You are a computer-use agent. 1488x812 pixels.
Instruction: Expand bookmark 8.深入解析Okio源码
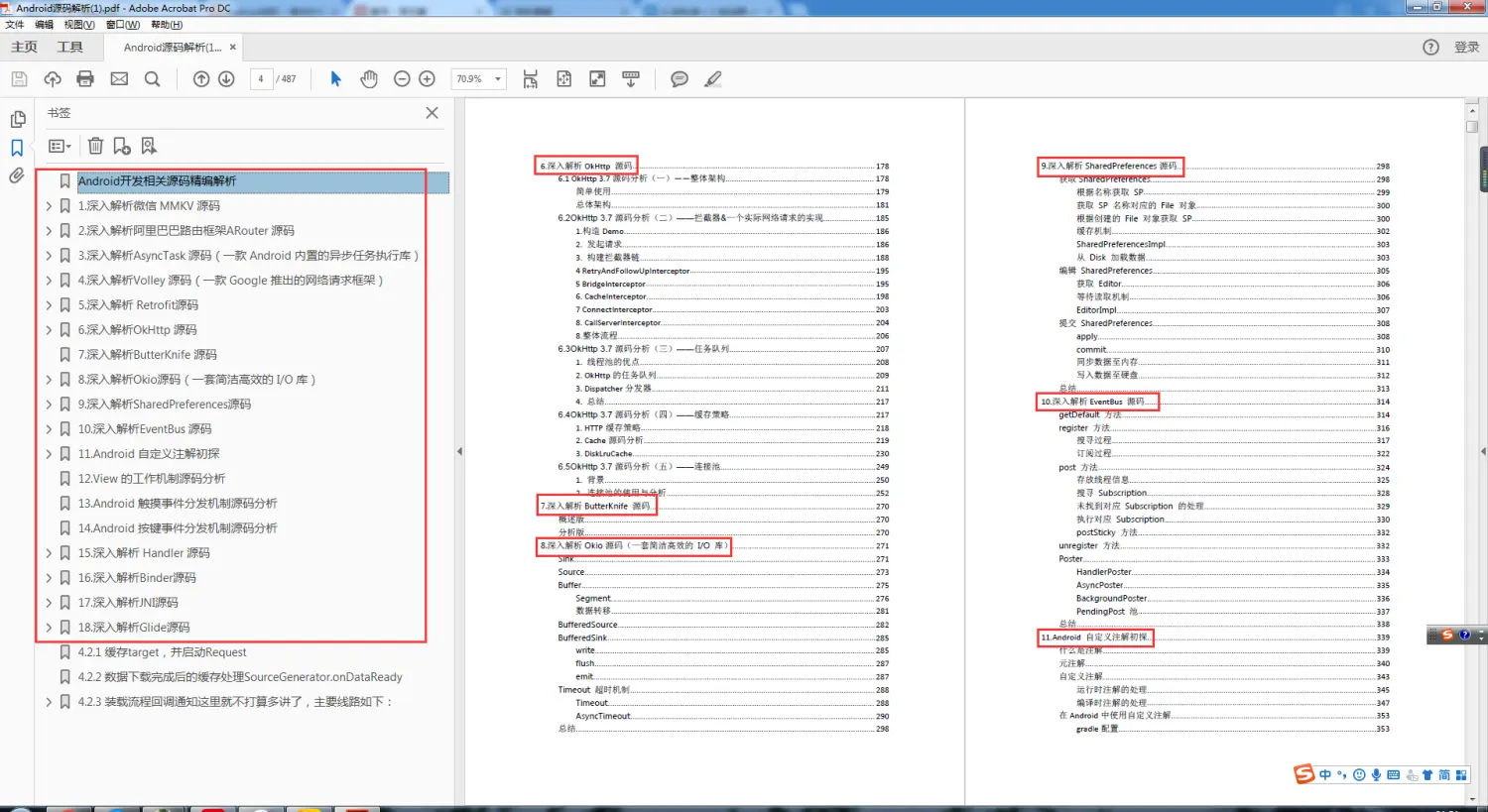click(x=49, y=380)
